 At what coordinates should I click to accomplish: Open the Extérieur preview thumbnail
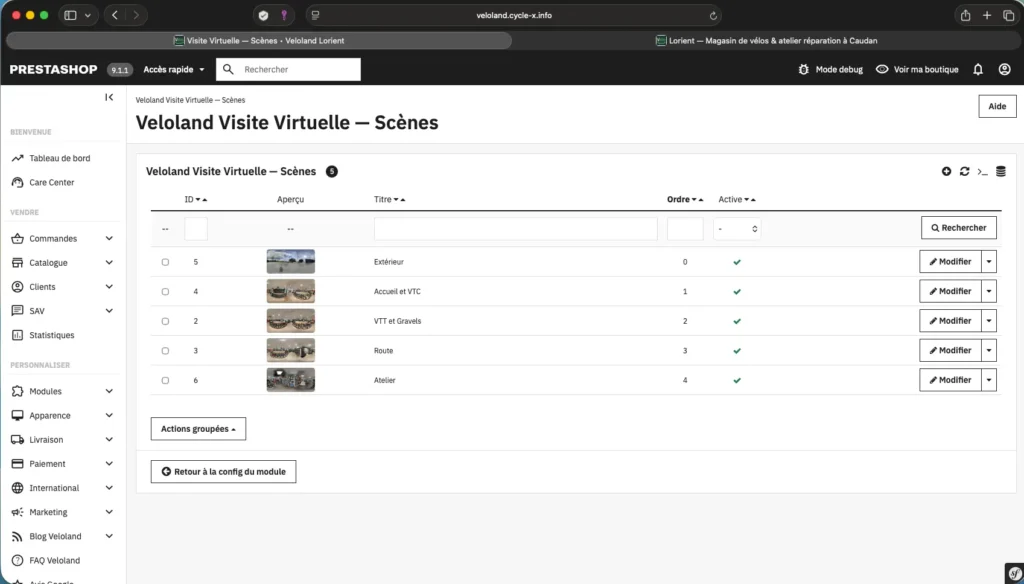291,261
